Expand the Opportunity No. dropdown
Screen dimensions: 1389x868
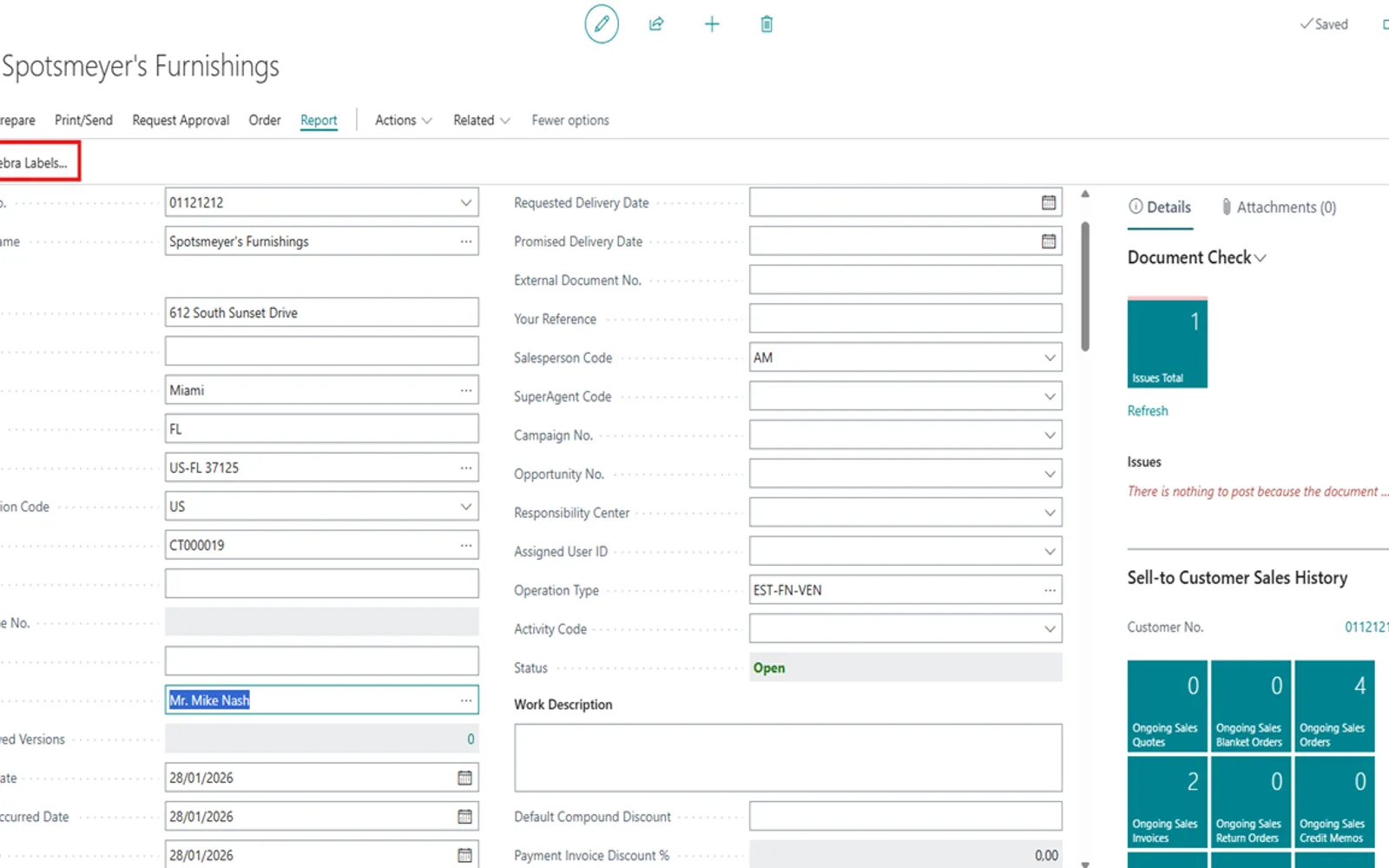click(1050, 474)
